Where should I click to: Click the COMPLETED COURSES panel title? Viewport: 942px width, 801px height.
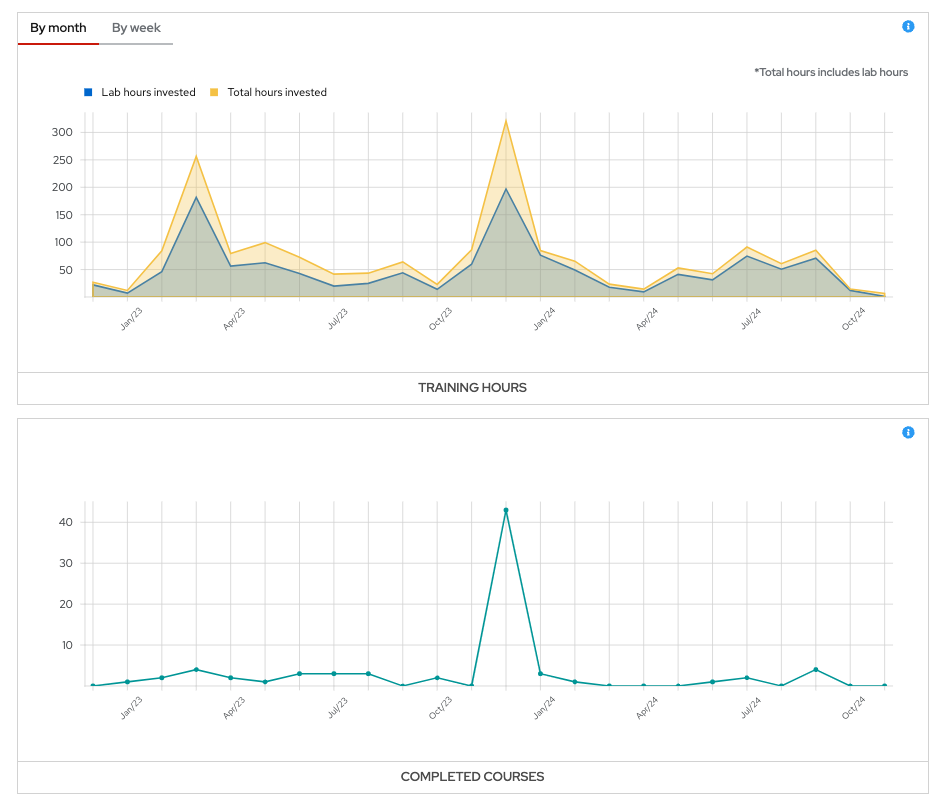(x=472, y=777)
